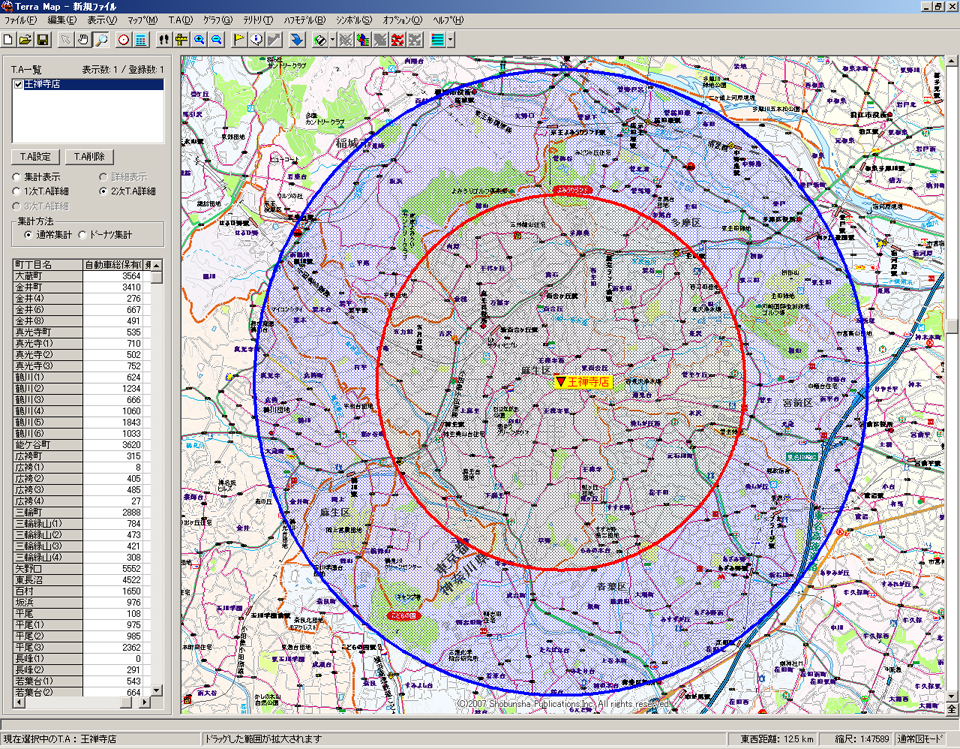Click the map's vertical scrollbar up arrow
The height and width of the screenshot is (749, 960).
(952, 61)
